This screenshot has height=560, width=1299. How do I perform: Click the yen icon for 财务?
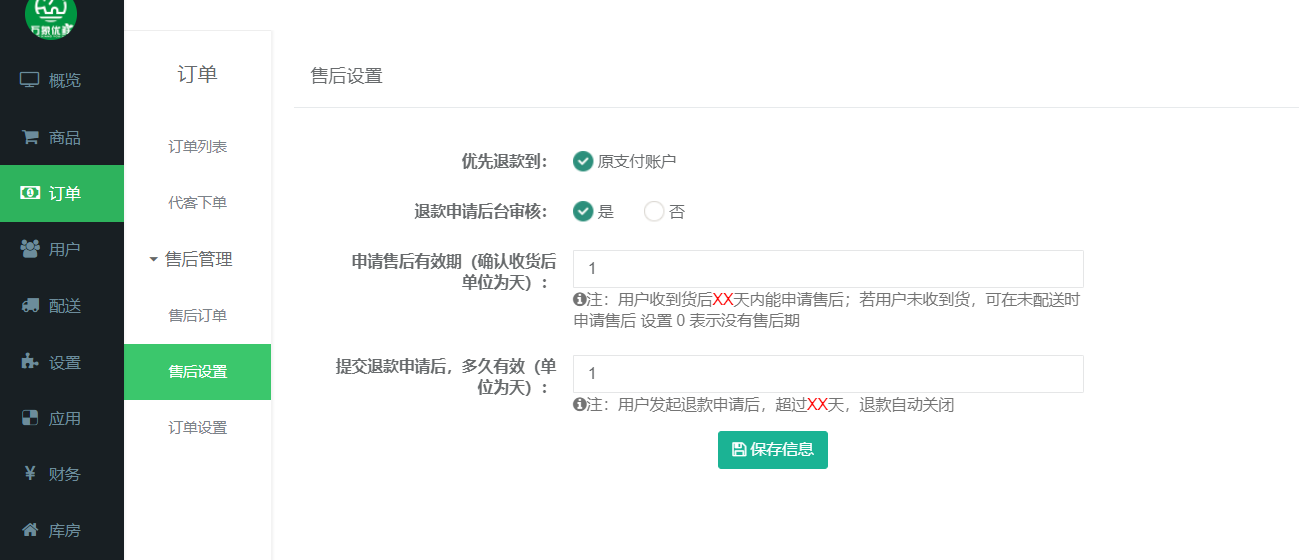(x=30, y=474)
